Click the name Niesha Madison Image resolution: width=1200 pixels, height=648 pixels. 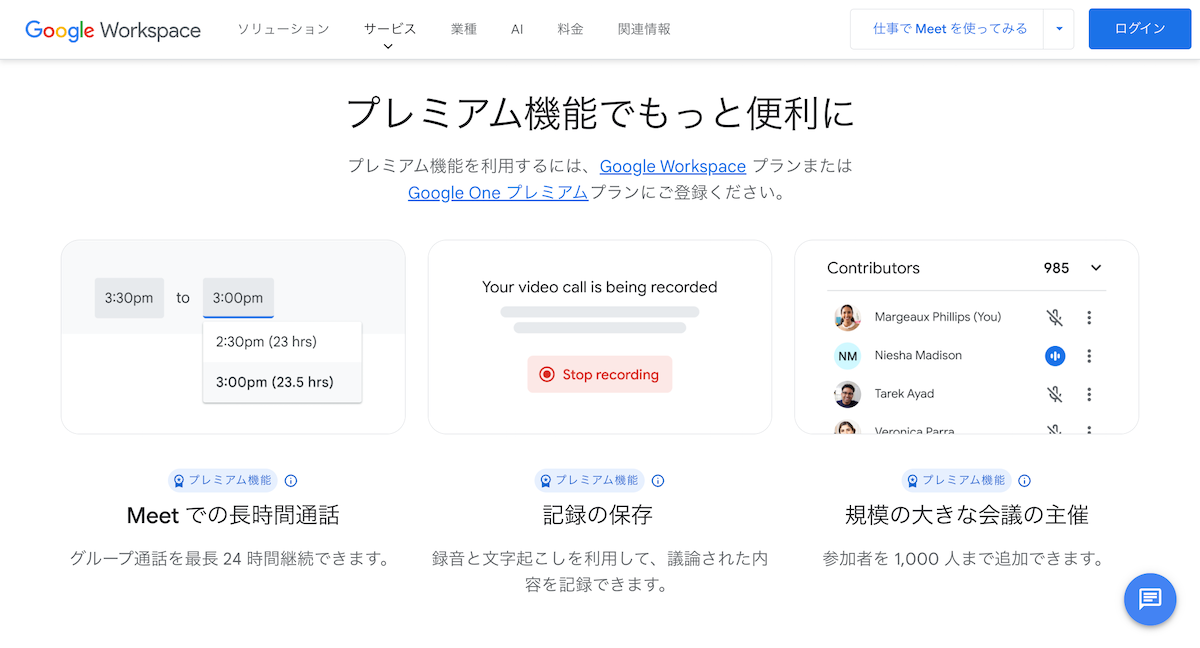tap(918, 355)
